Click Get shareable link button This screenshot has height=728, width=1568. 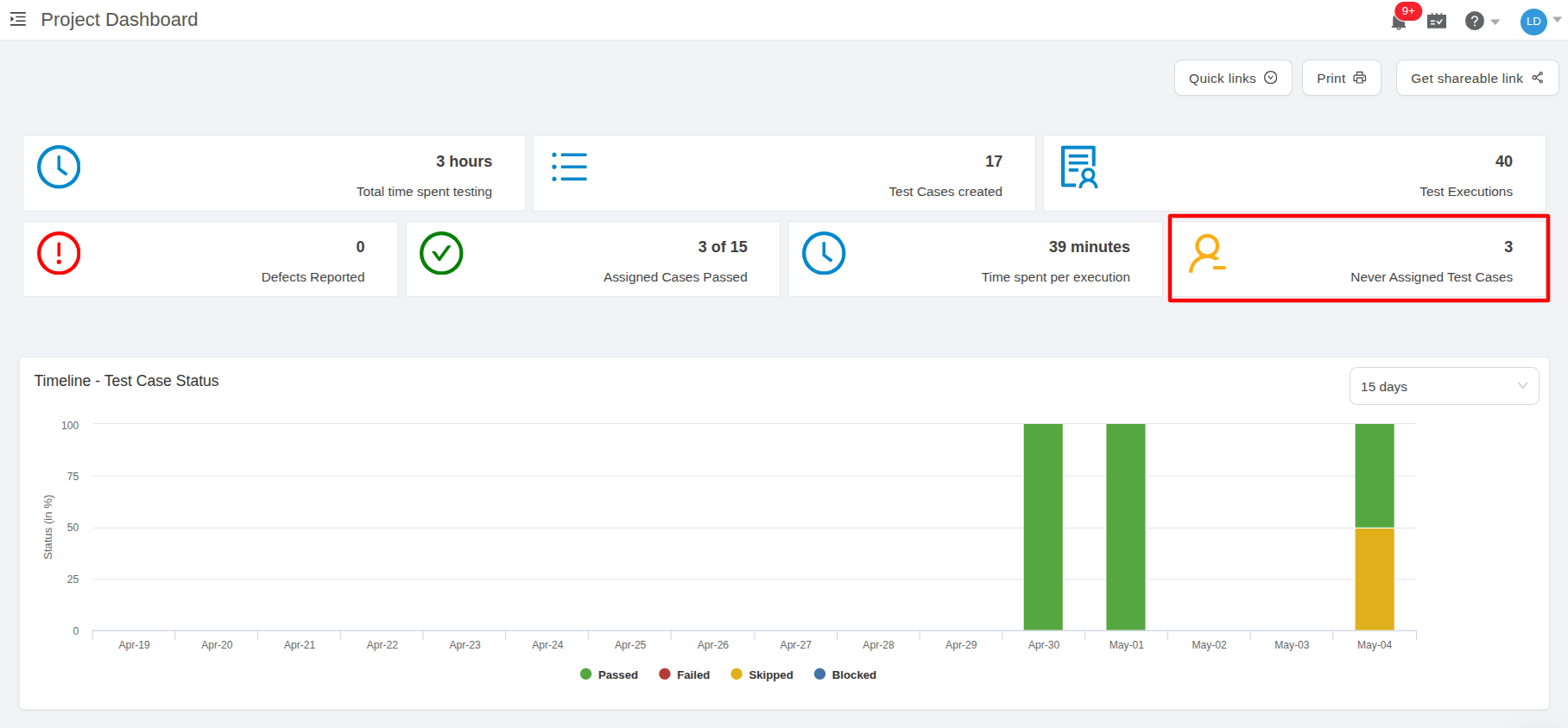click(1476, 78)
